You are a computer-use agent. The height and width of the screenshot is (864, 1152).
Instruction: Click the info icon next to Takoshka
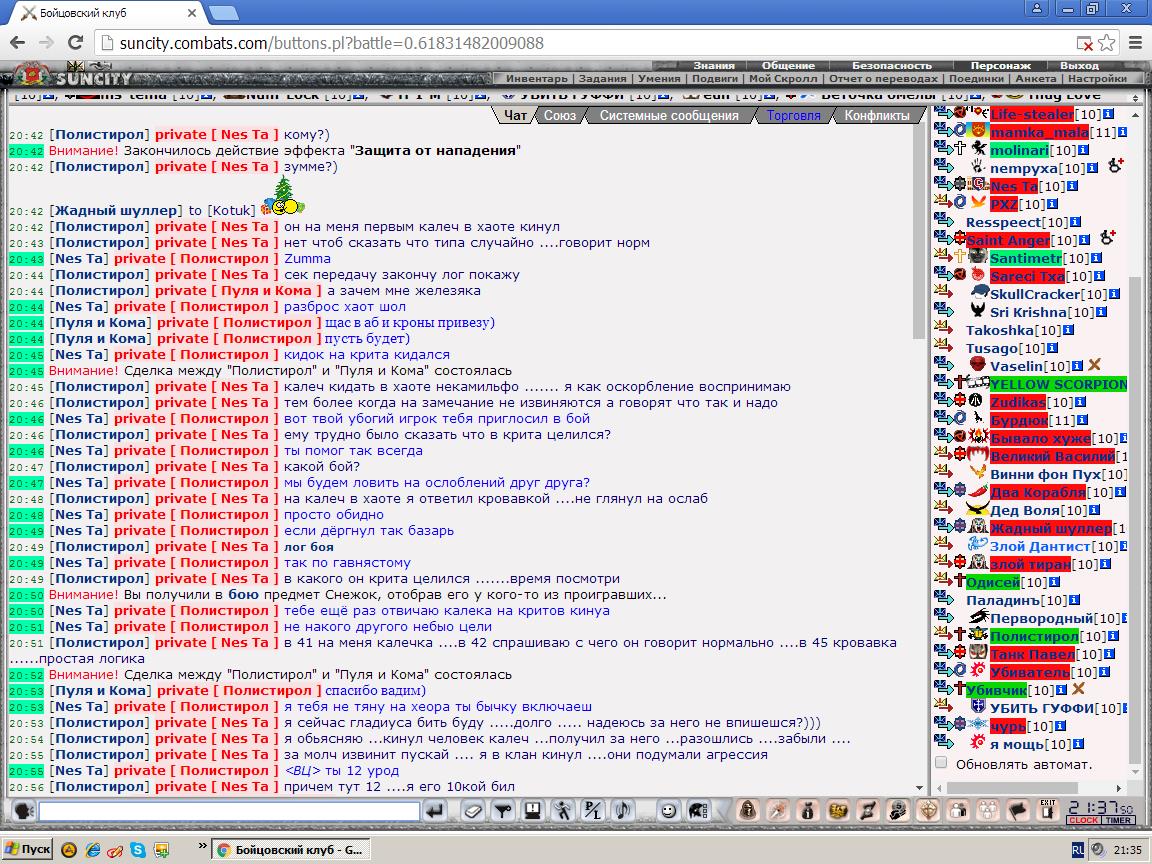tap(1068, 330)
